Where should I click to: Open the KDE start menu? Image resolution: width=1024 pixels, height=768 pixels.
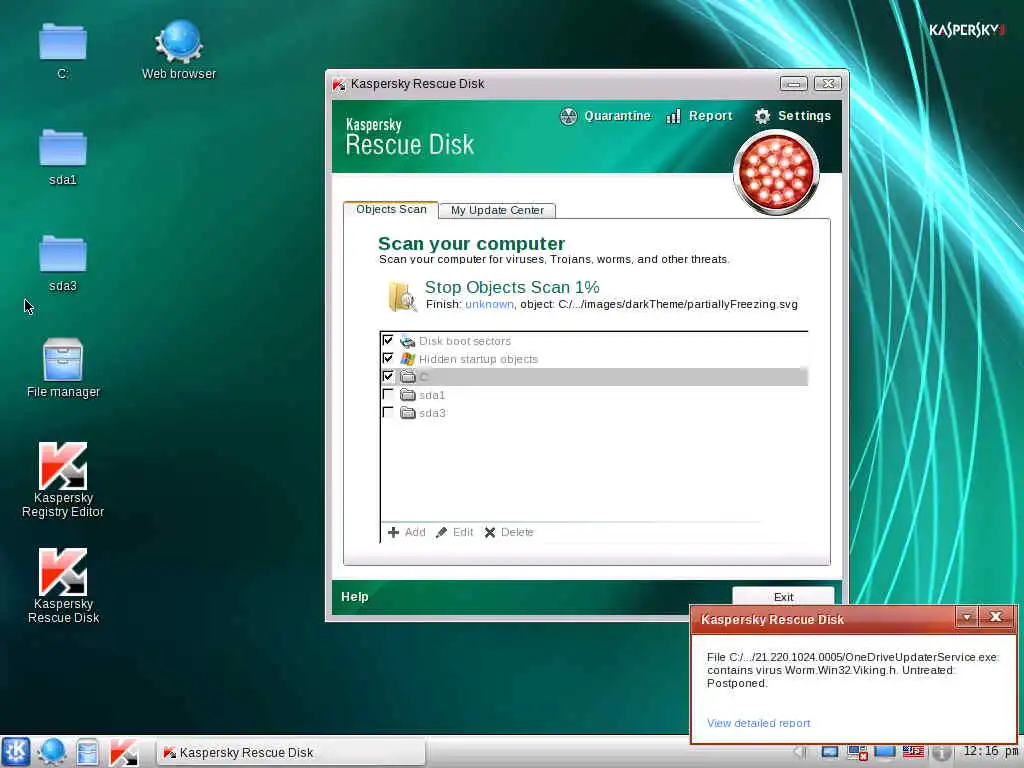[16, 752]
